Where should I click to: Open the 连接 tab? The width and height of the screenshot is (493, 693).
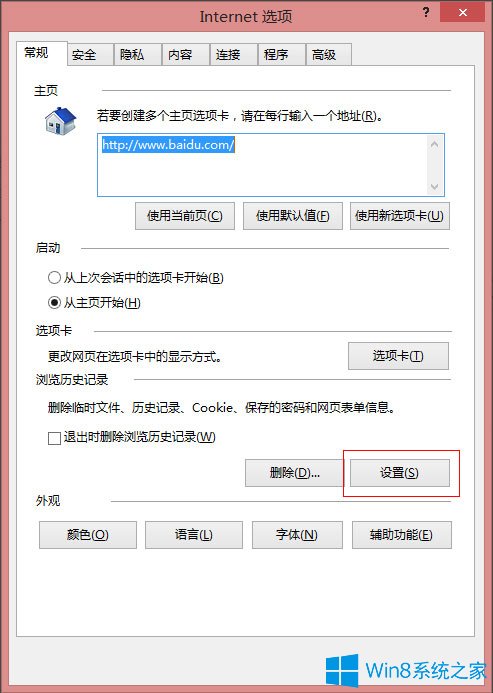pyautogui.click(x=233, y=55)
